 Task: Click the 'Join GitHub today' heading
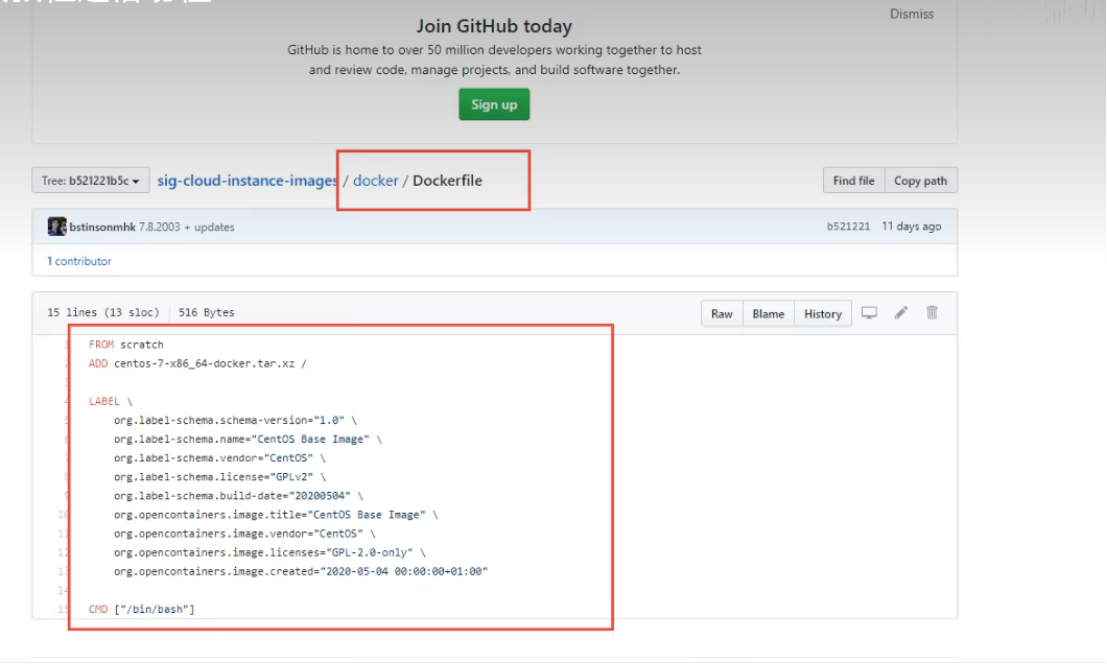[x=494, y=26]
